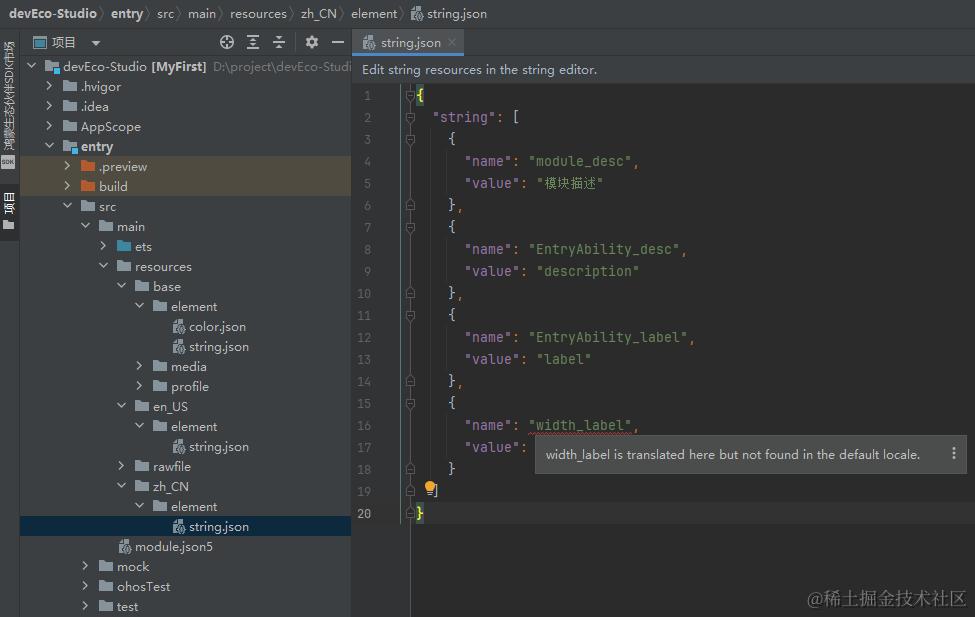Click the "width_label" underlined key value

[x=580, y=425]
